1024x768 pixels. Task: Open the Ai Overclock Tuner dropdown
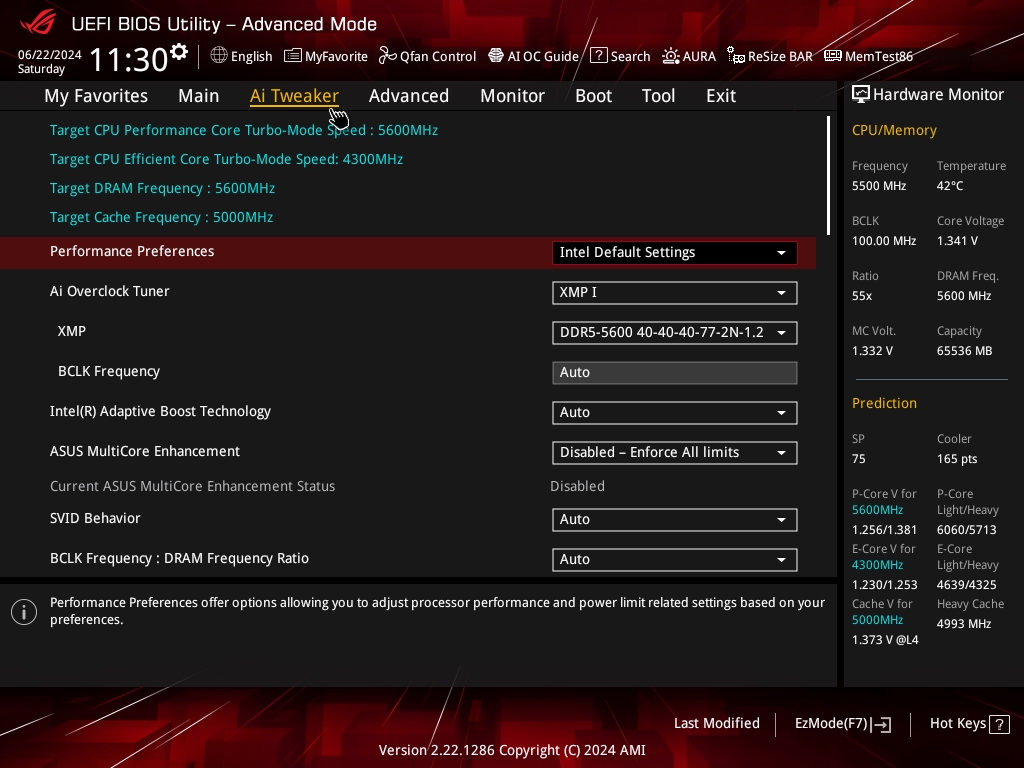pyautogui.click(x=674, y=293)
